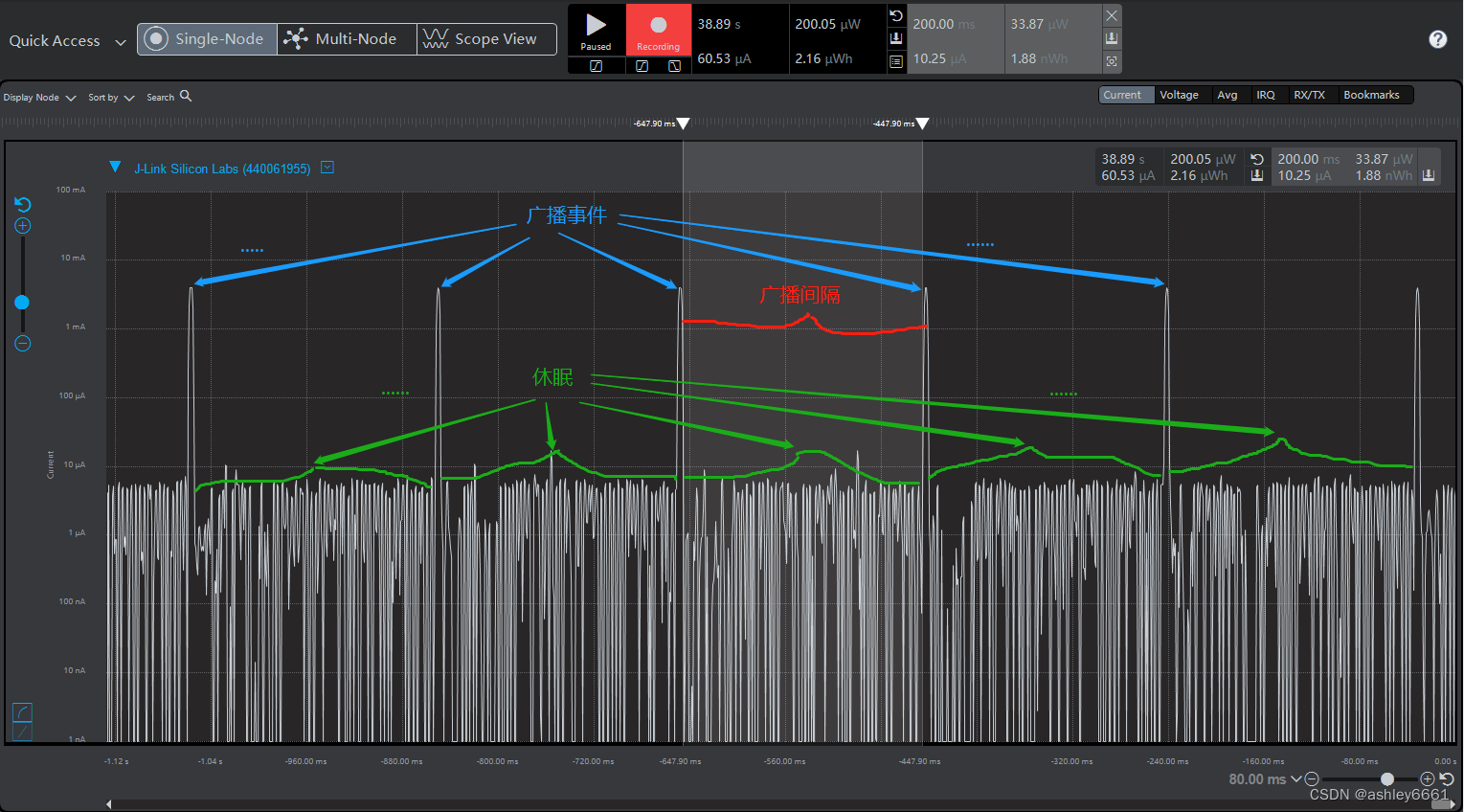Open the node options box next to J-Link label
The image size is (1464, 812).
tap(327, 168)
